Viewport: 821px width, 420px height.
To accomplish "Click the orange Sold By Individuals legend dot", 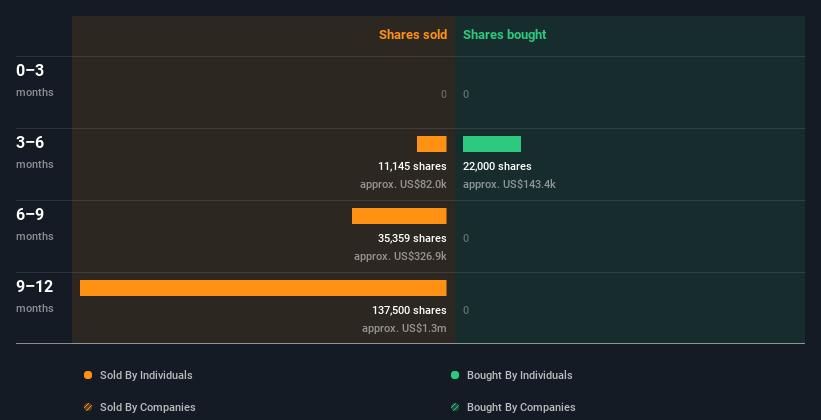I will (x=88, y=375).
